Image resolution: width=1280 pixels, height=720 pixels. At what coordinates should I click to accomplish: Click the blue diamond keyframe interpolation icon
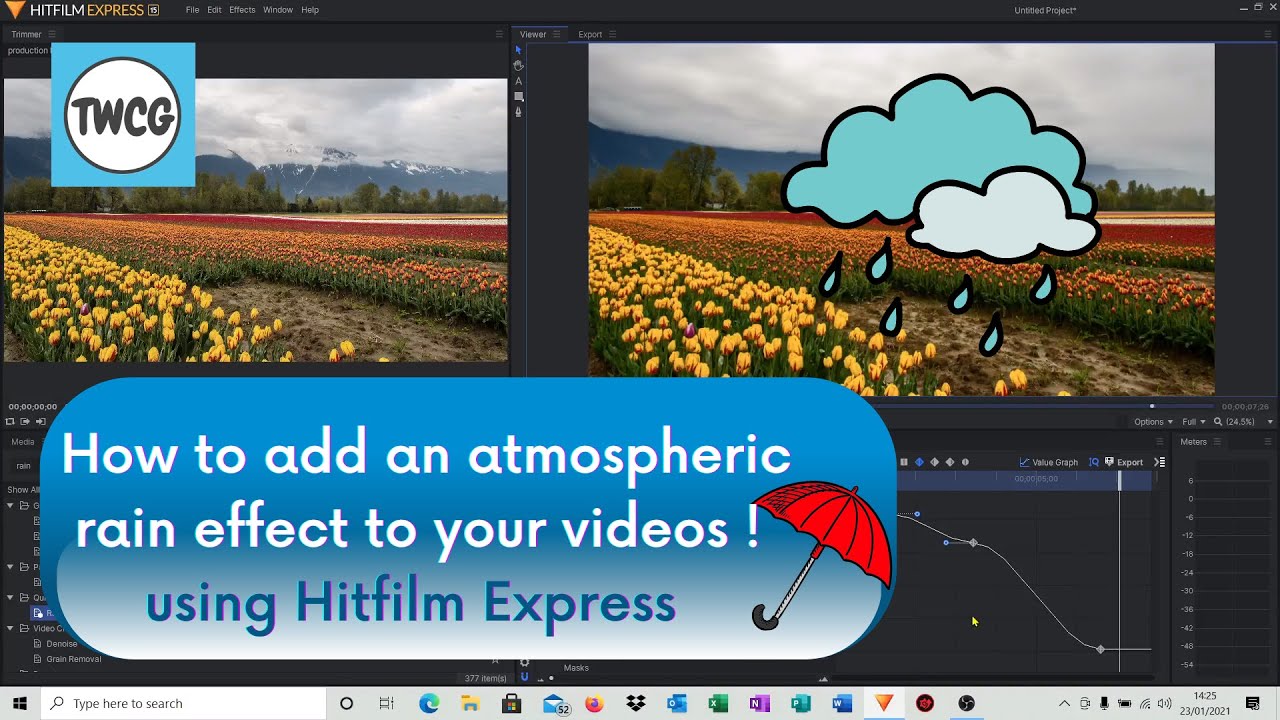(x=919, y=462)
